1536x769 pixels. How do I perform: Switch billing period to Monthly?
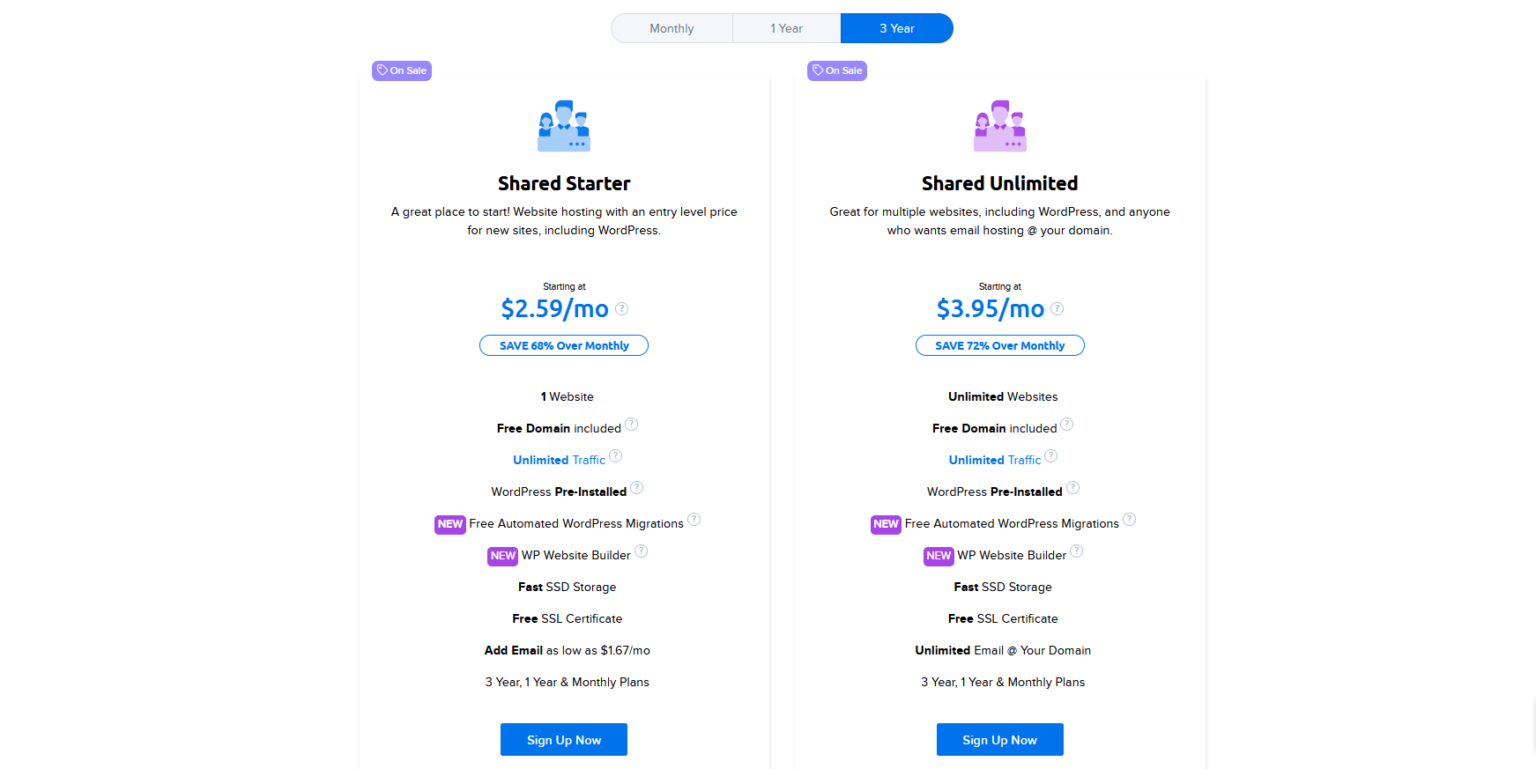671,28
